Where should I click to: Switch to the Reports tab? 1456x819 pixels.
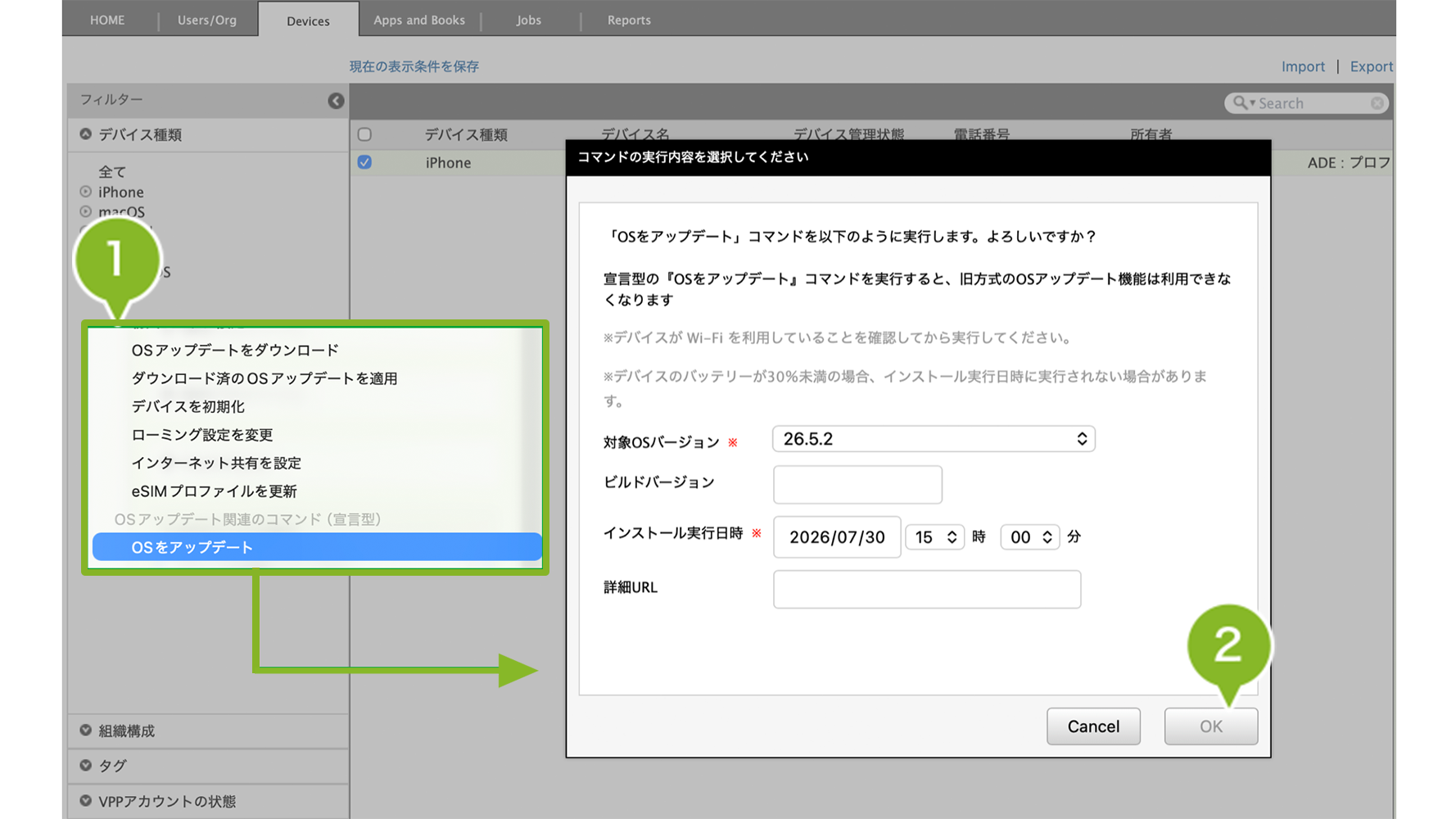click(x=629, y=20)
